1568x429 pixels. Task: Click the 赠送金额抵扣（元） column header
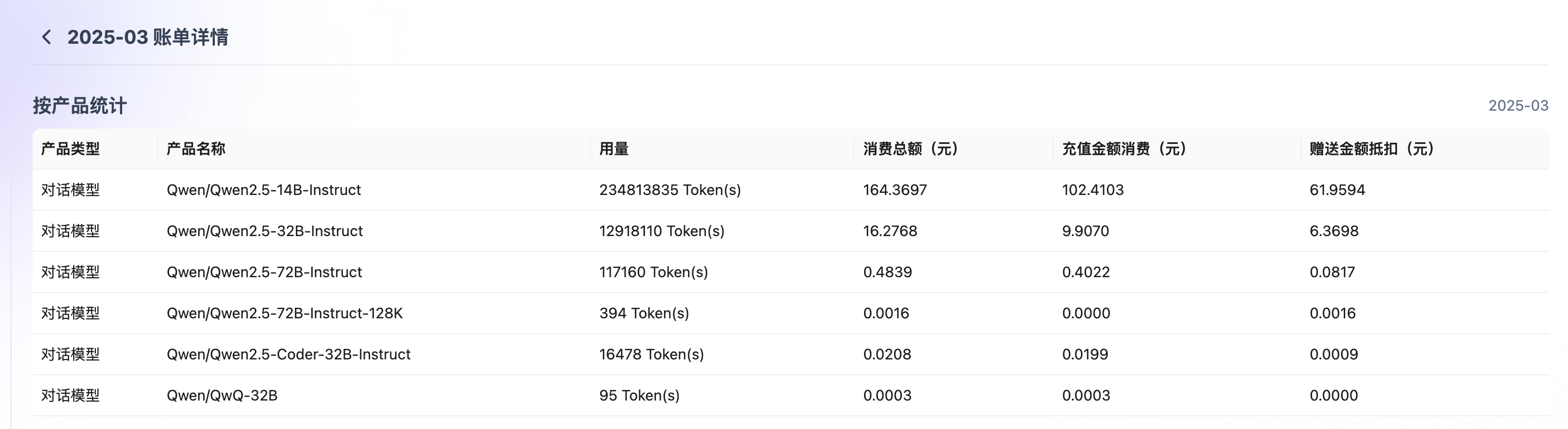tap(1372, 149)
